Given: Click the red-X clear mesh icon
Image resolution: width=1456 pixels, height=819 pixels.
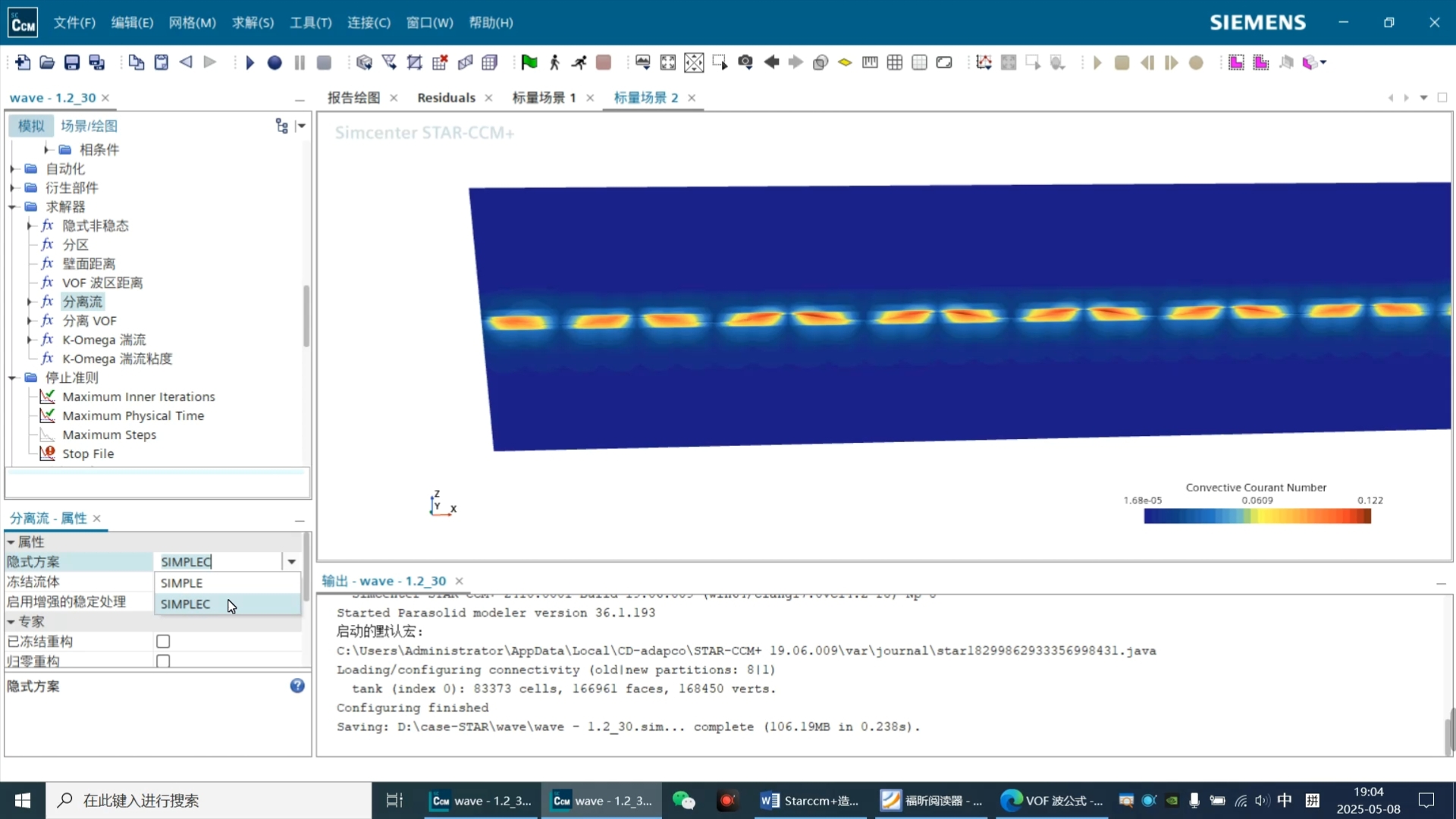Looking at the screenshot, I should [x=440, y=63].
